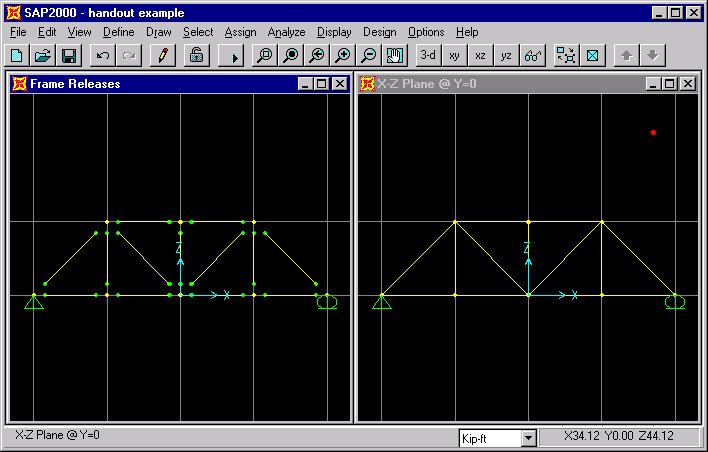Toggle the lock/unlock model padlock

coord(197,56)
